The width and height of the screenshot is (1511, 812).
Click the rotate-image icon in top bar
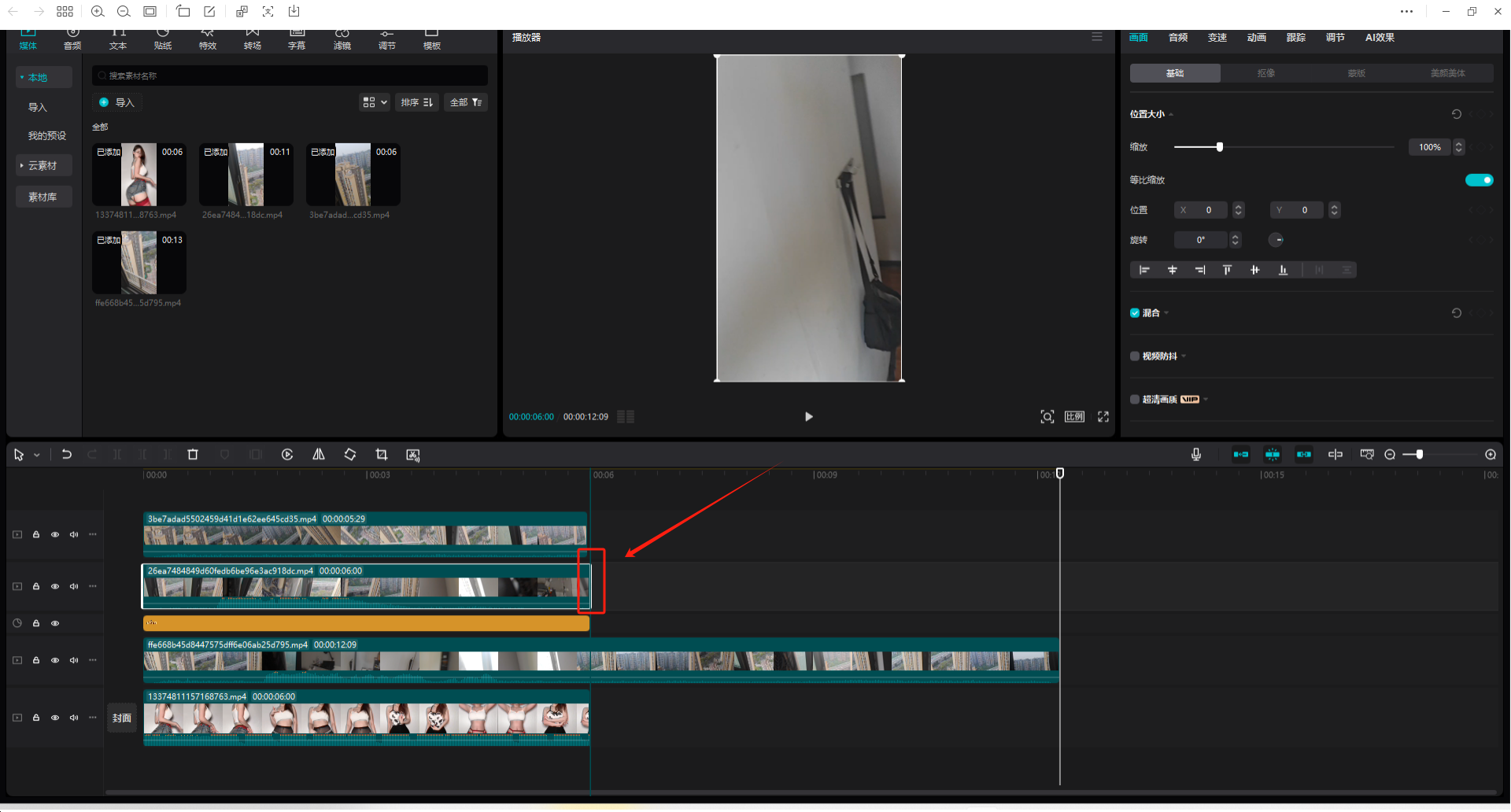(x=183, y=11)
